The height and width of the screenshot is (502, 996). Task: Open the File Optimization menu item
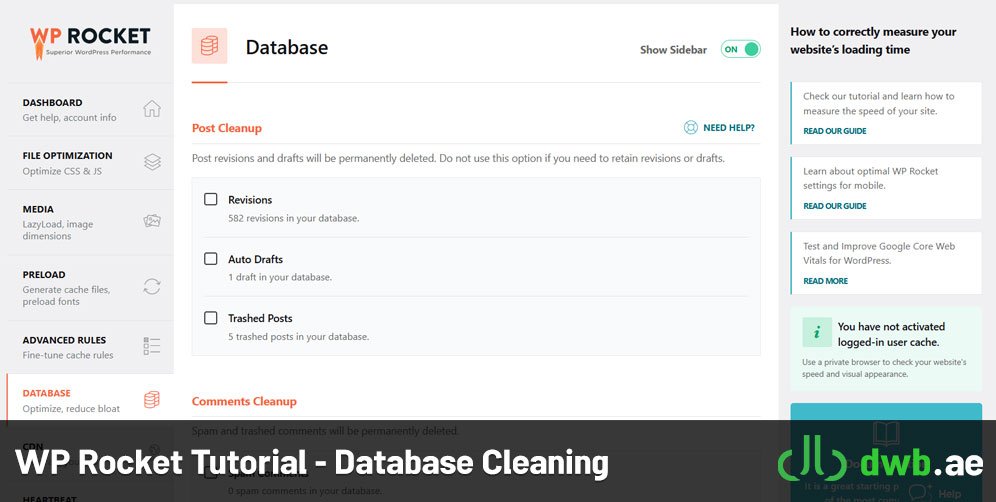(90, 163)
